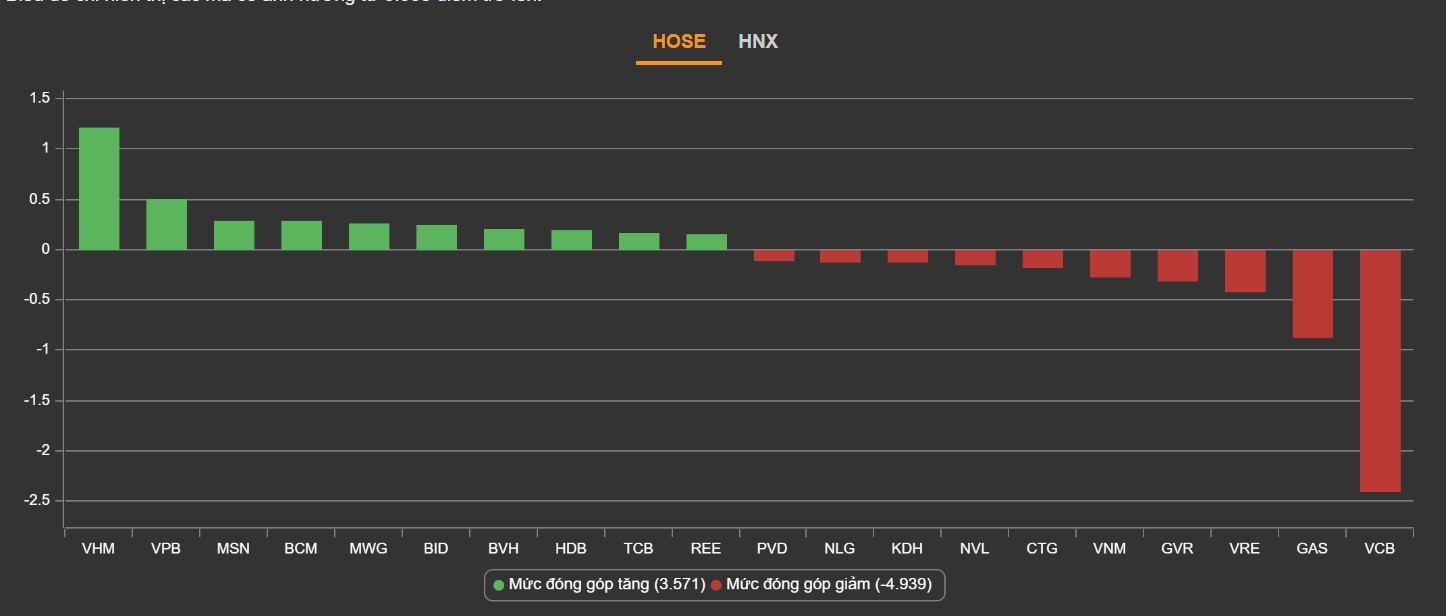Screen dimensions: 1446x616
Task: Click the green MWG bar
Action: coord(369,236)
